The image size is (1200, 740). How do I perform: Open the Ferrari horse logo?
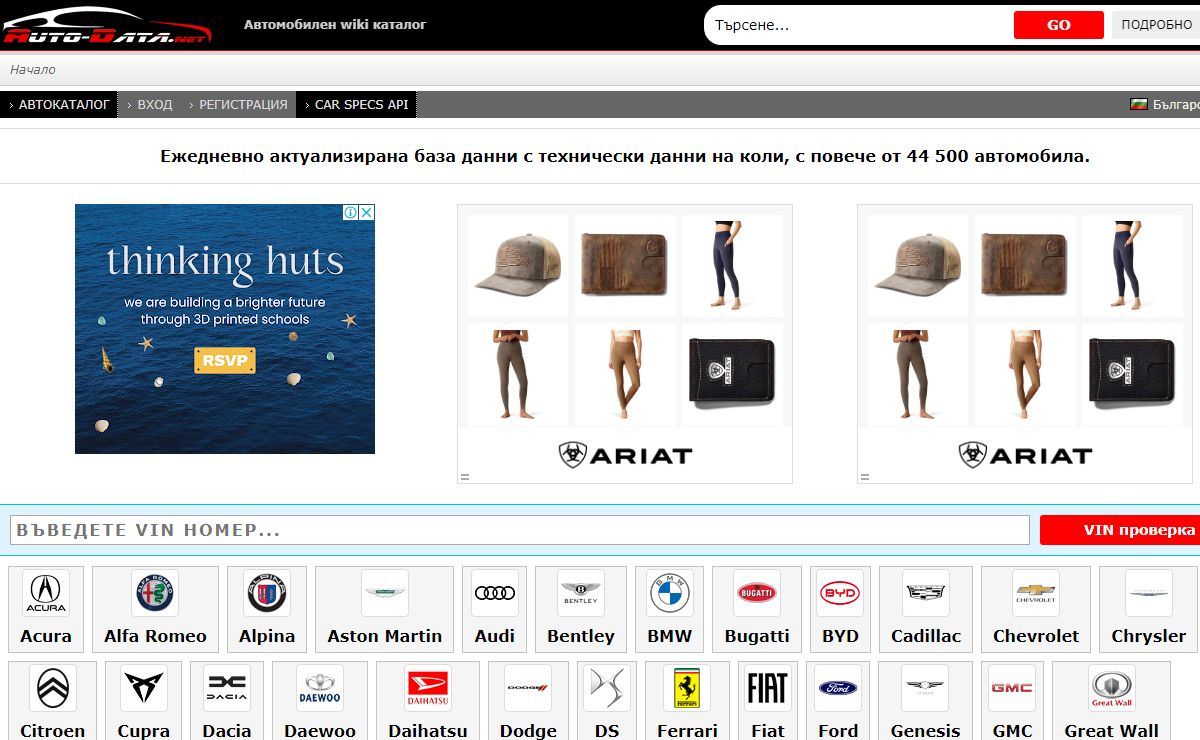pos(687,688)
